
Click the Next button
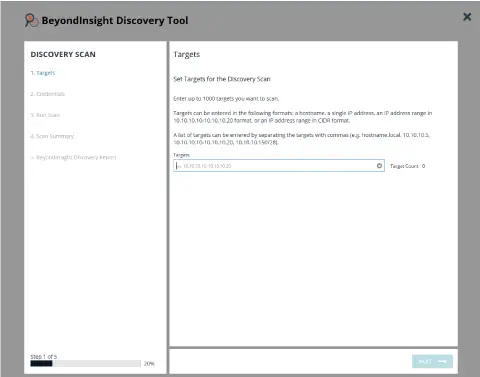(x=432, y=361)
